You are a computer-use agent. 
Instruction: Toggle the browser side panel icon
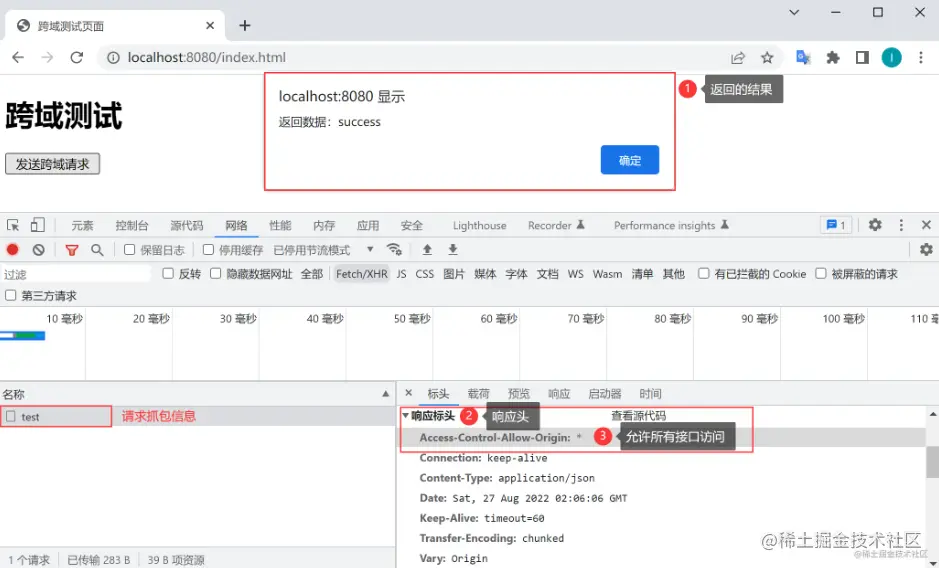click(x=862, y=58)
